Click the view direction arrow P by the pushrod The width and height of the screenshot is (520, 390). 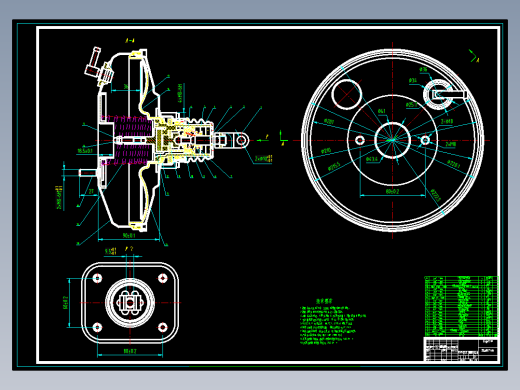coord(262,139)
